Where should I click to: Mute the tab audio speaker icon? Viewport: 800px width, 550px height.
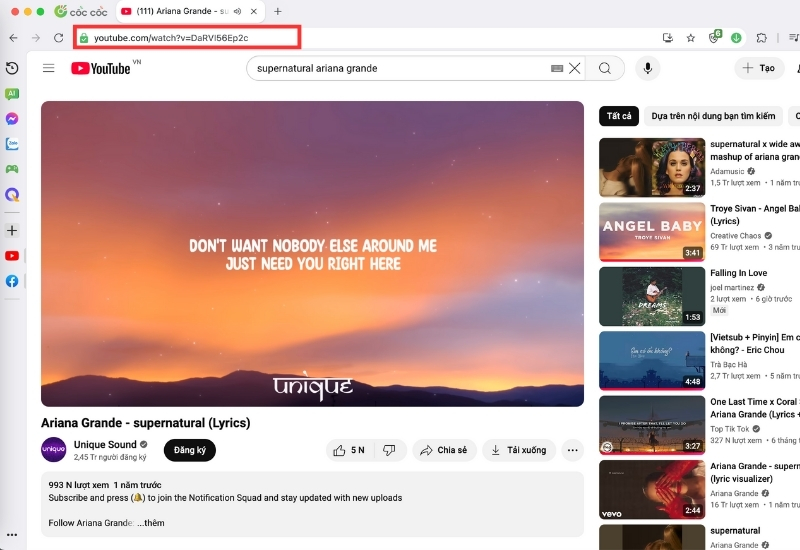[237, 11]
